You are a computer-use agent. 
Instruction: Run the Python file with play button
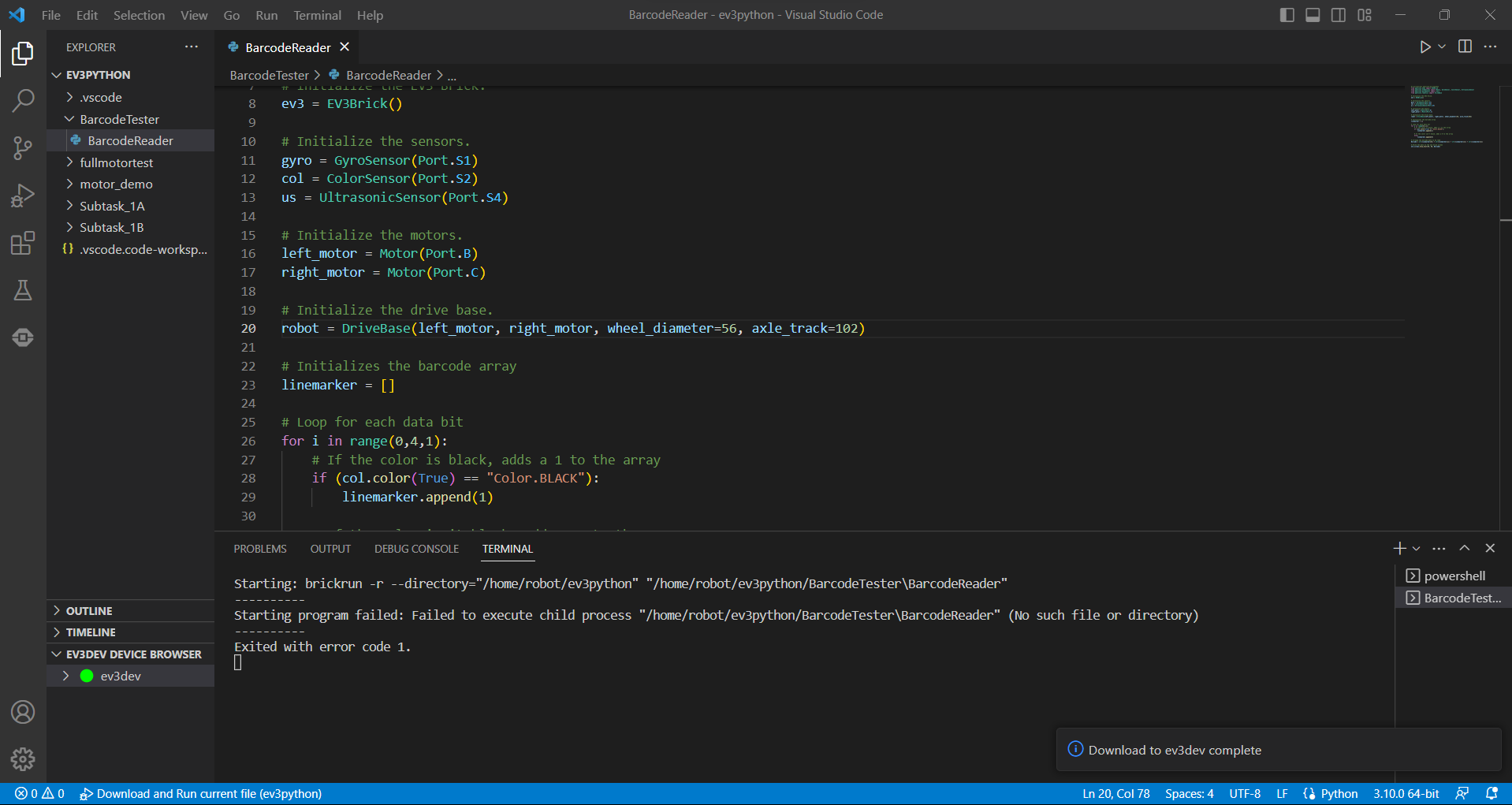click(x=1424, y=47)
